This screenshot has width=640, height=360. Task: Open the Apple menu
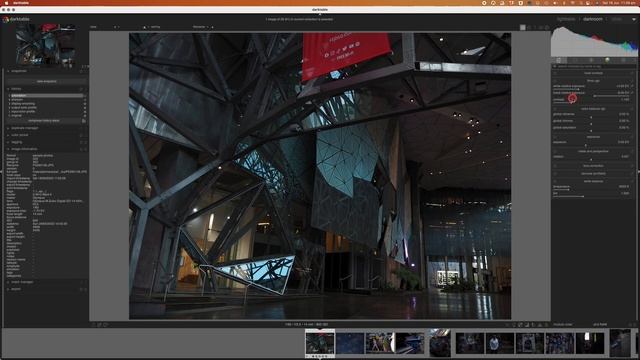click(x=6, y=3)
